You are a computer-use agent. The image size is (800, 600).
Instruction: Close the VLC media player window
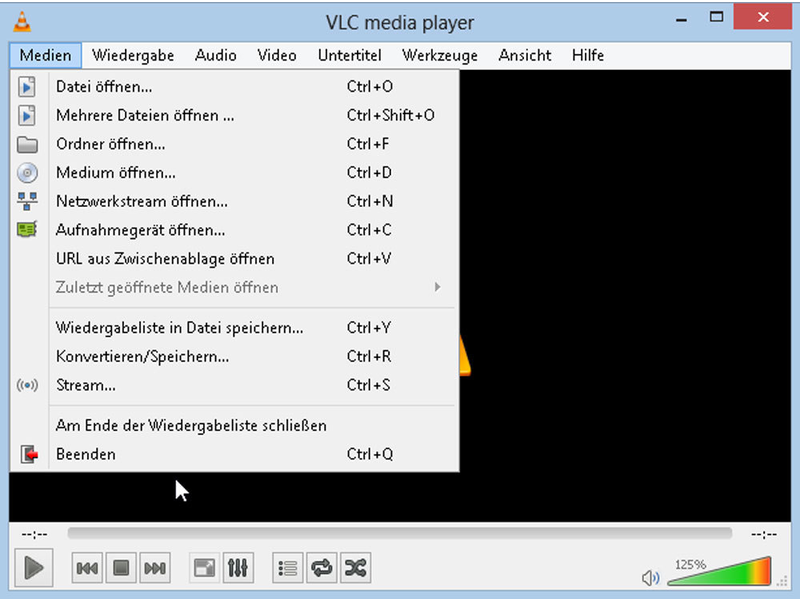point(763,17)
